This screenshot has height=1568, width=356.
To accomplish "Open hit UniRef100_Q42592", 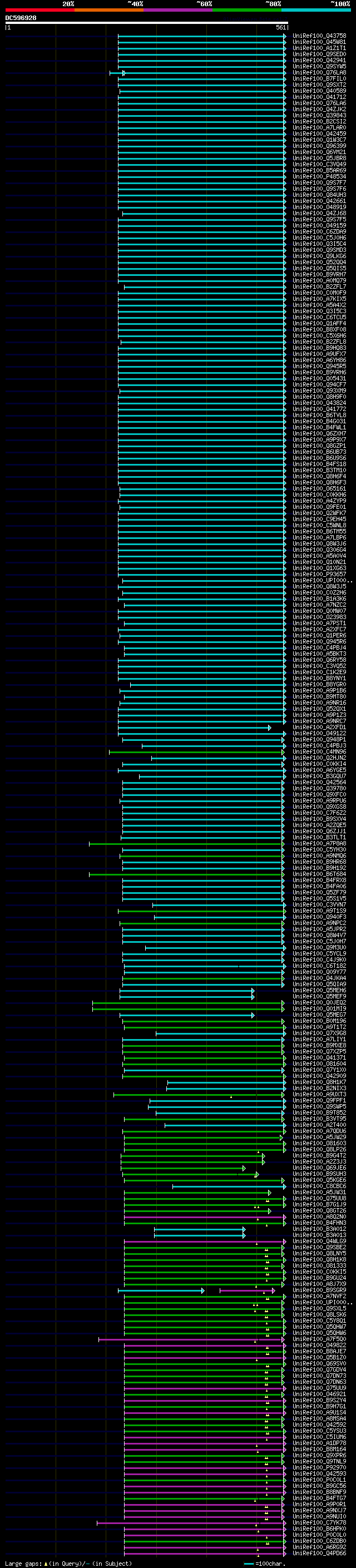I will pos(319,1424).
